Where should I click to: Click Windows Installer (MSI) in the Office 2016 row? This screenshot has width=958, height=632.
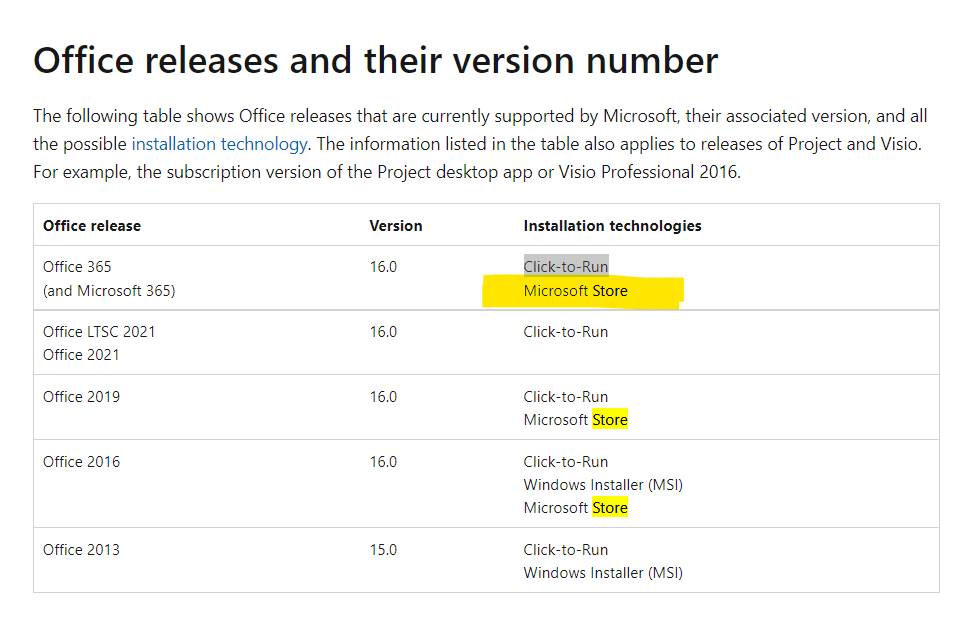pyautogui.click(x=603, y=485)
